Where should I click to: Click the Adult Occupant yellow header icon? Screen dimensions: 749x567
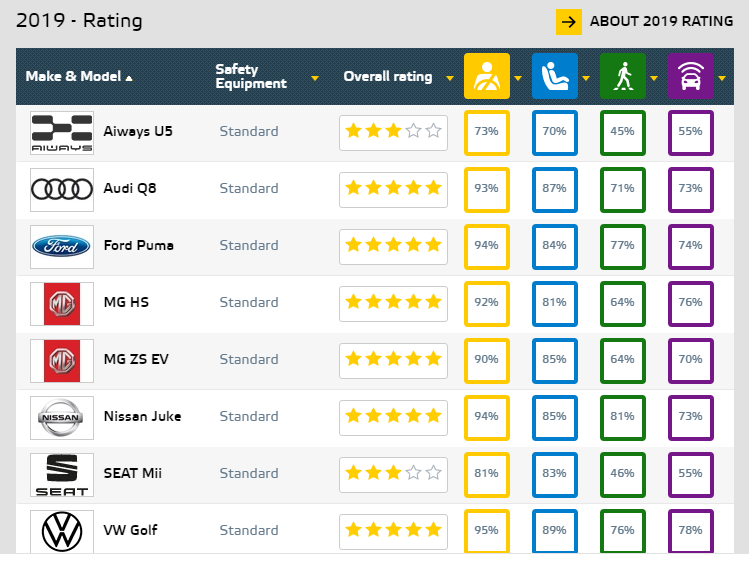487,76
